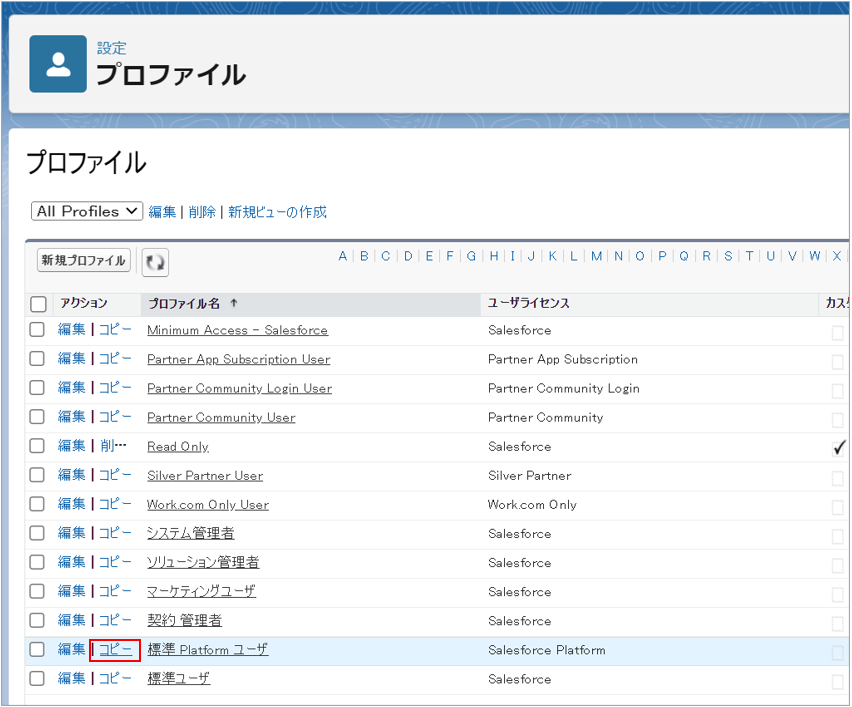Click 新規ビューの作成 link
This screenshot has height=707, width=852.
(277, 212)
